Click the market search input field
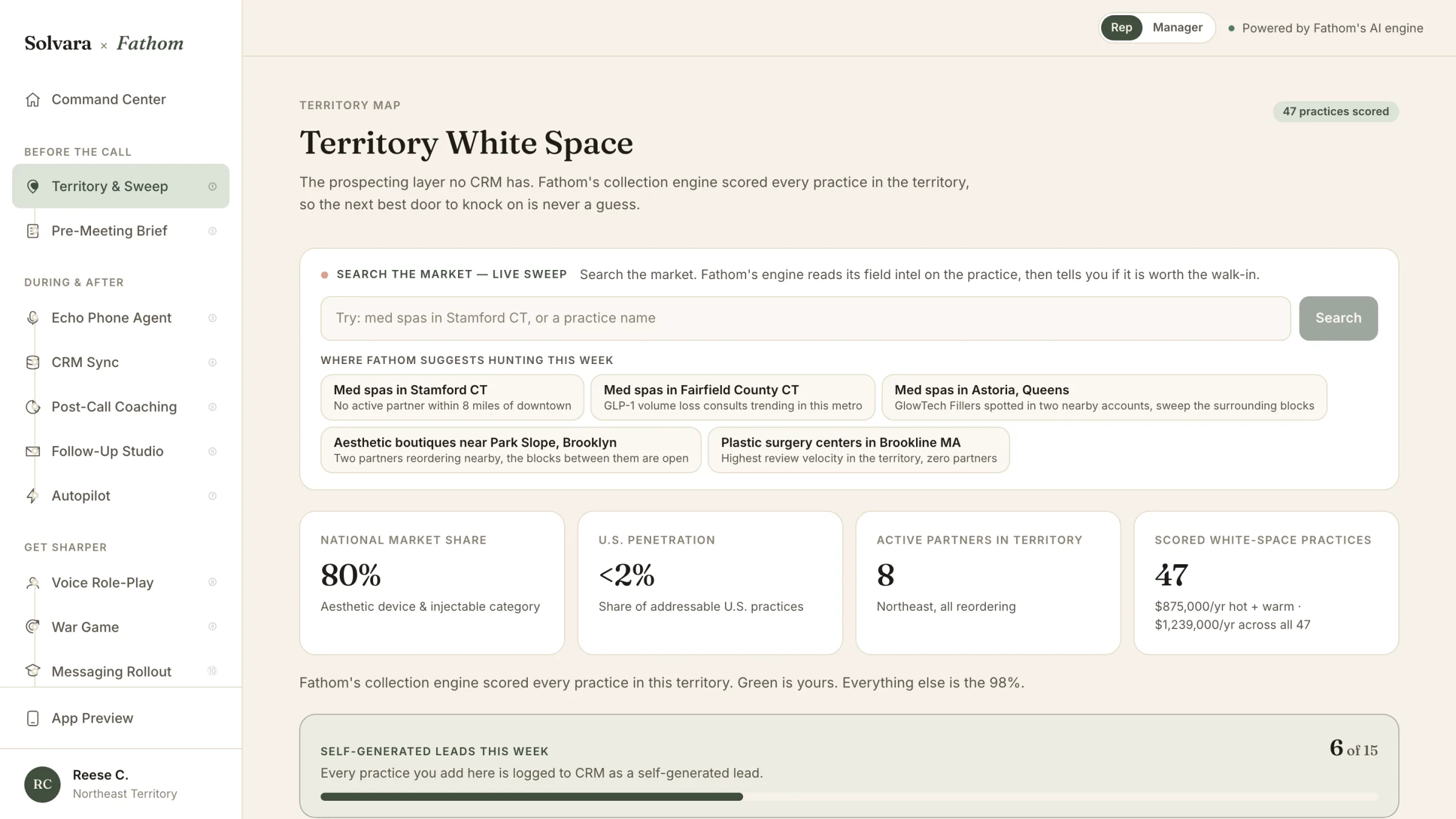Viewport: 1456px width, 819px height. pos(805,318)
